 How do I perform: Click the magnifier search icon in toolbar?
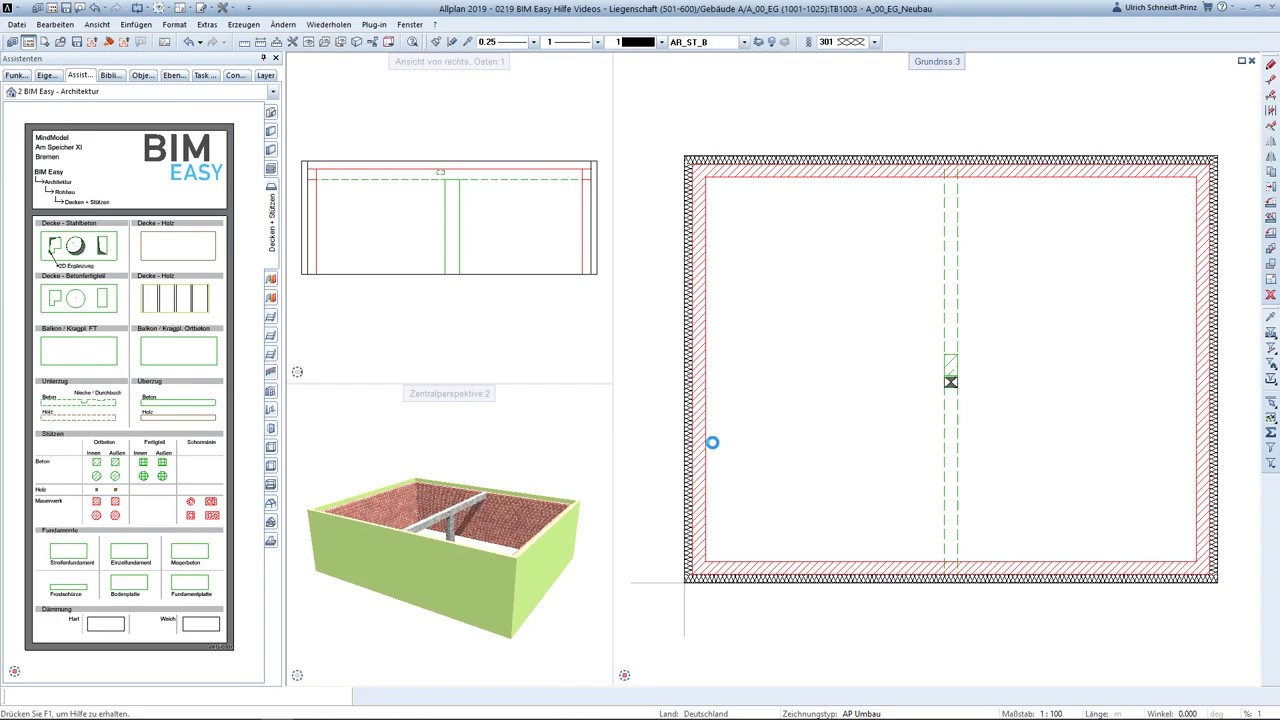pos(412,42)
